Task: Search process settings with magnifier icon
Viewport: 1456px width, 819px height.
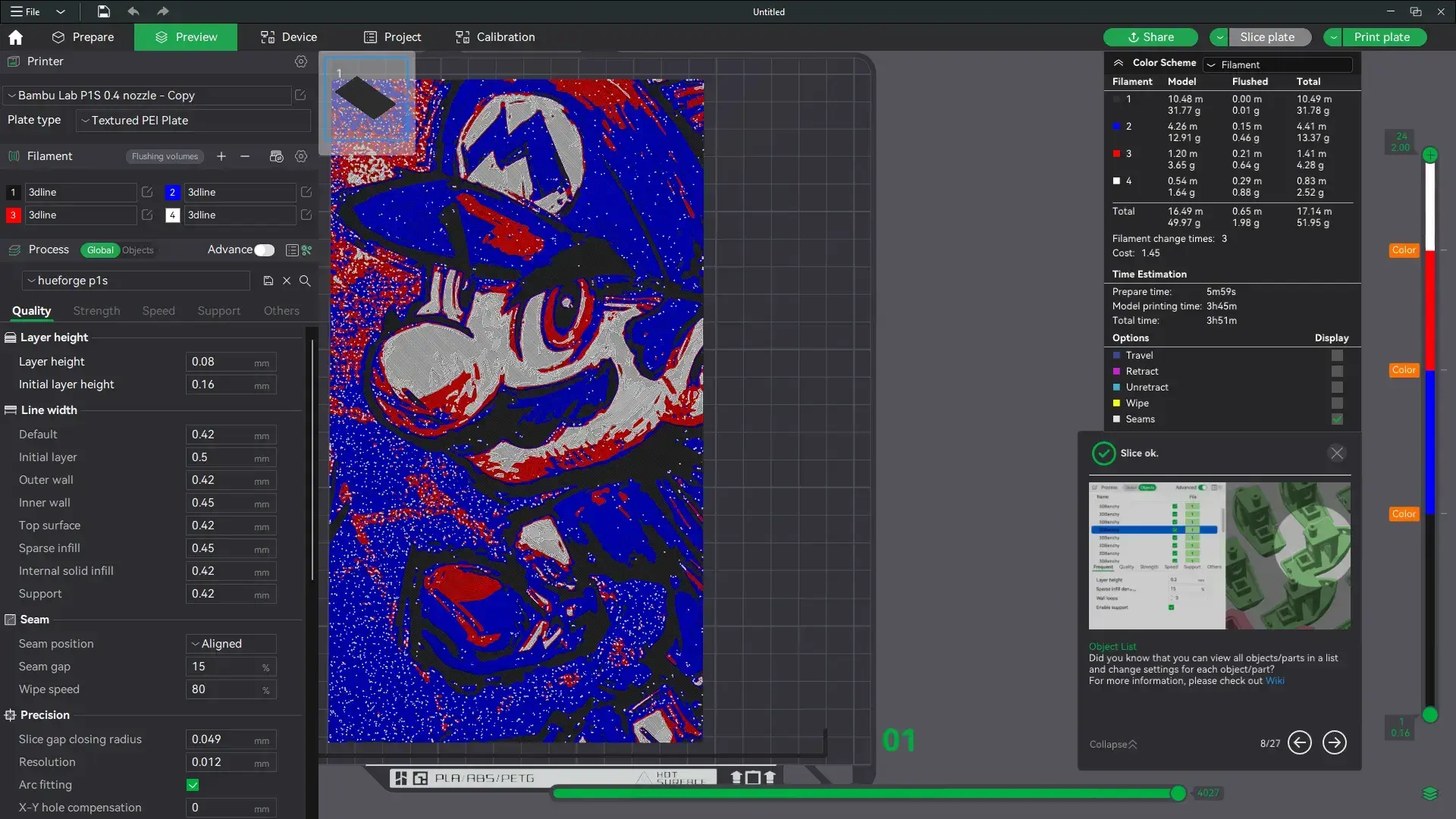Action: coord(305,281)
